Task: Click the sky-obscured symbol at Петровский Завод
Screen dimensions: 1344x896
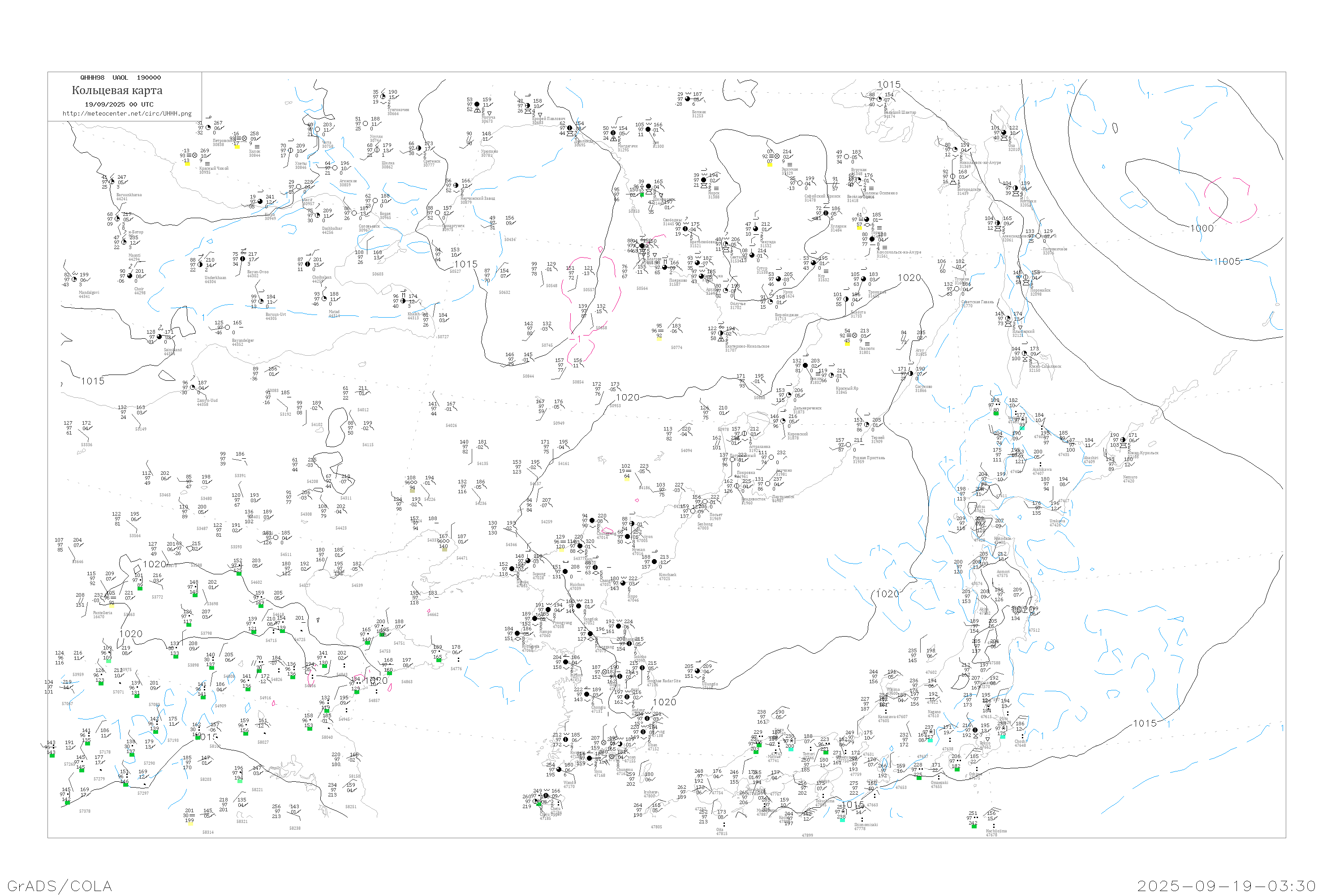Action: click(245, 138)
